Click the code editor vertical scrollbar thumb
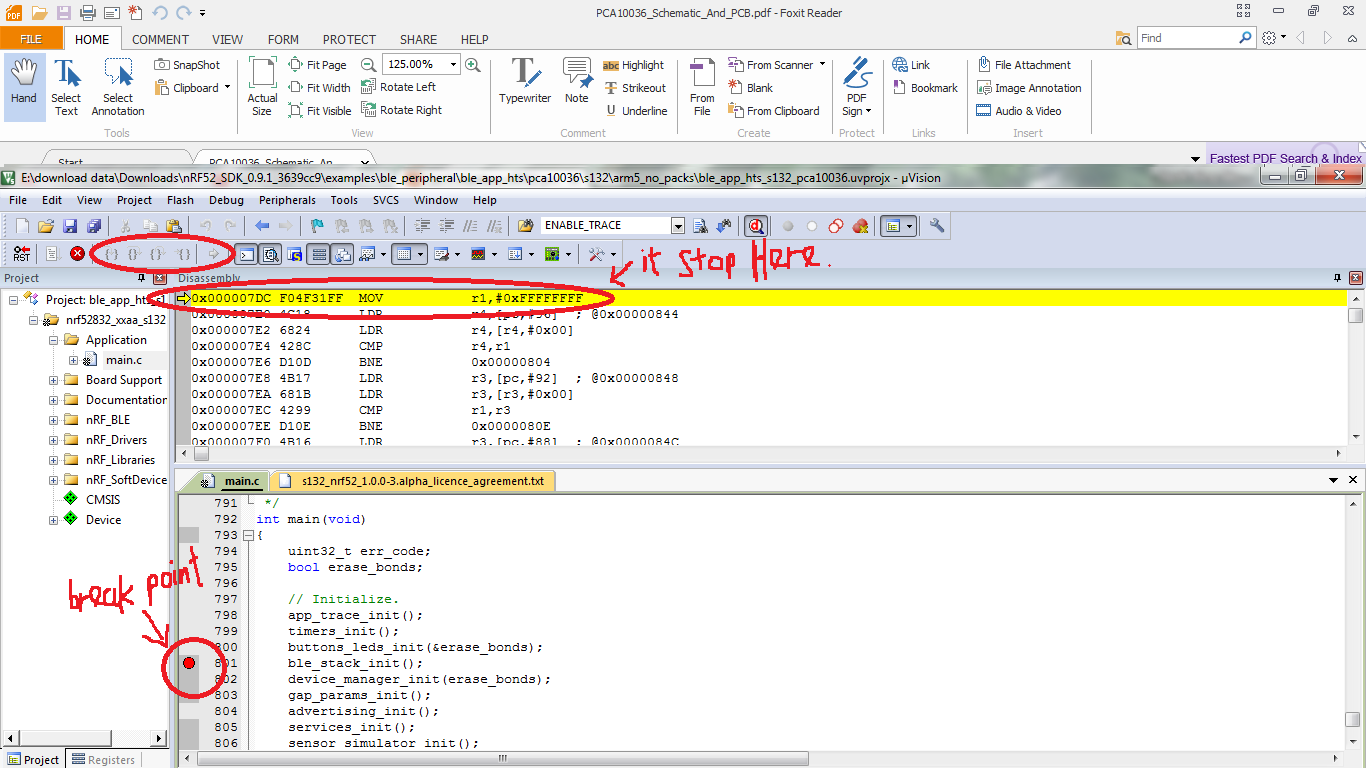Image resolution: width=1366 pixels, height=768 pixels. [1352, 720]
